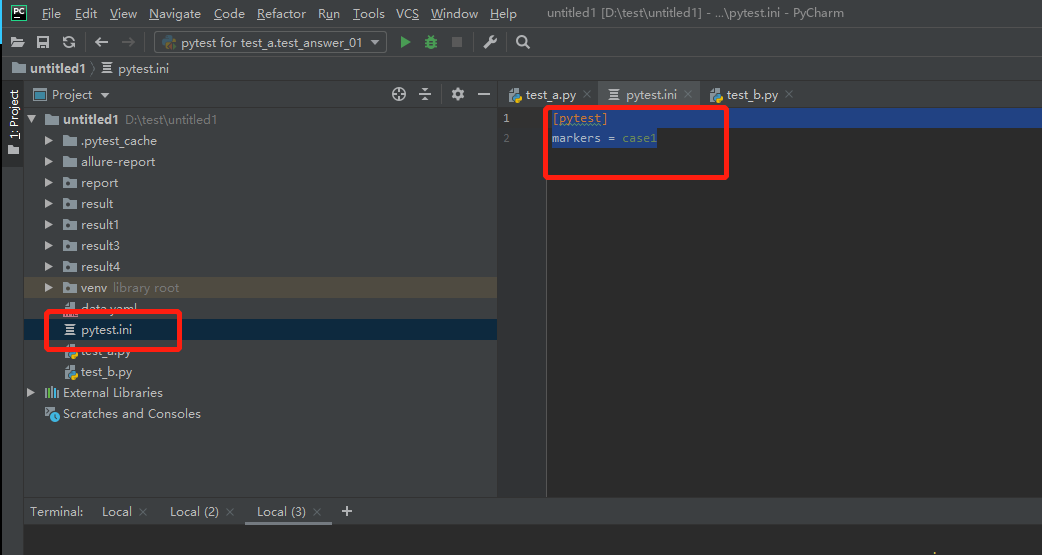The width and height of the screenshot is (1042, 555).
Task: Hide the Project panel with minus icon
Action: point(484,94)
